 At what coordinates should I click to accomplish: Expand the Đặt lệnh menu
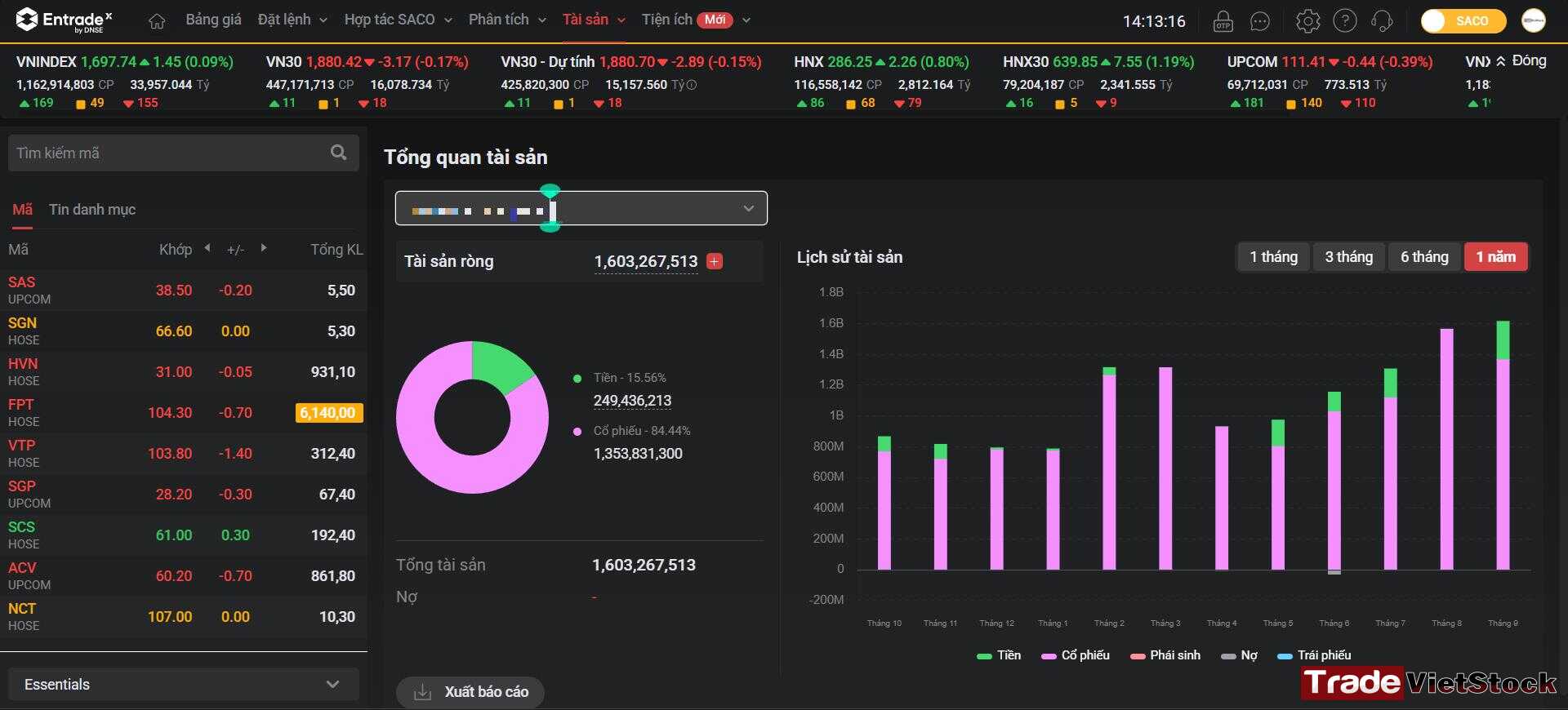tap(292, 20)
